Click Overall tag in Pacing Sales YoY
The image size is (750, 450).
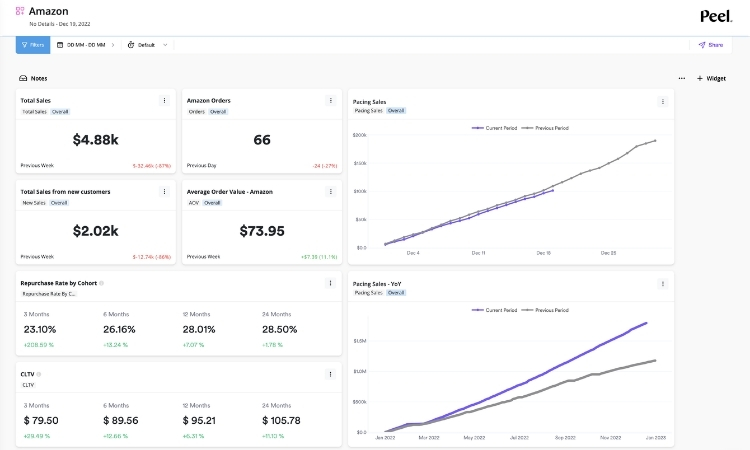(x=396, y=293)
